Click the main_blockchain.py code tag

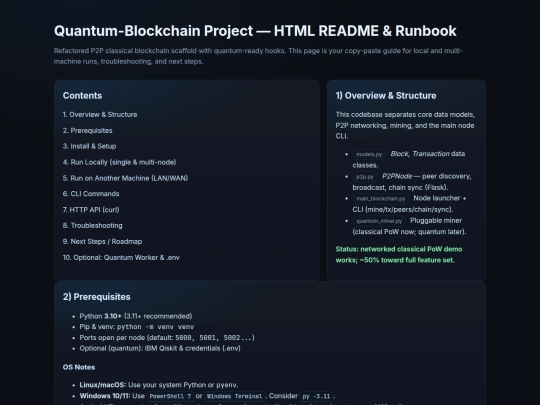click(x=381, y=199)
